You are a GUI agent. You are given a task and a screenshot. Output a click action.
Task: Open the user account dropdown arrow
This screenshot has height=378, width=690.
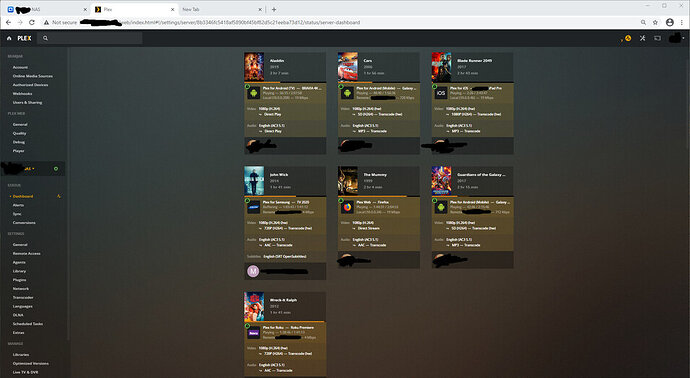(x=683, y=38)
